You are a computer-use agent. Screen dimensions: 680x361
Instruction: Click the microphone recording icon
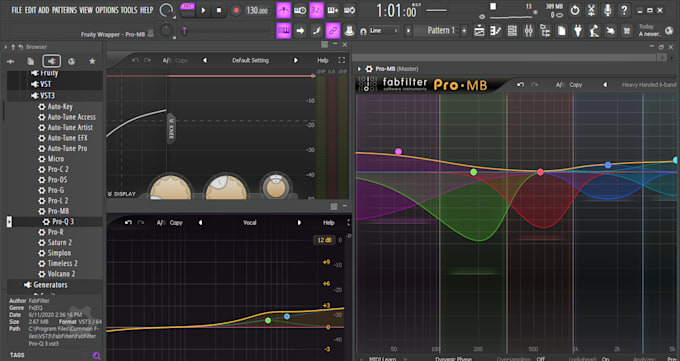coord(608,10)
